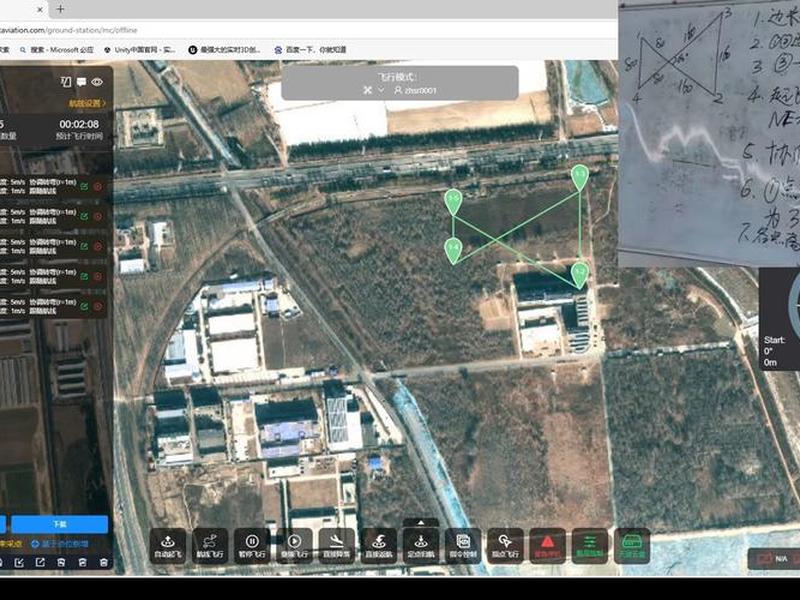Click the blue link with the diamond icon

coord(59,544)
